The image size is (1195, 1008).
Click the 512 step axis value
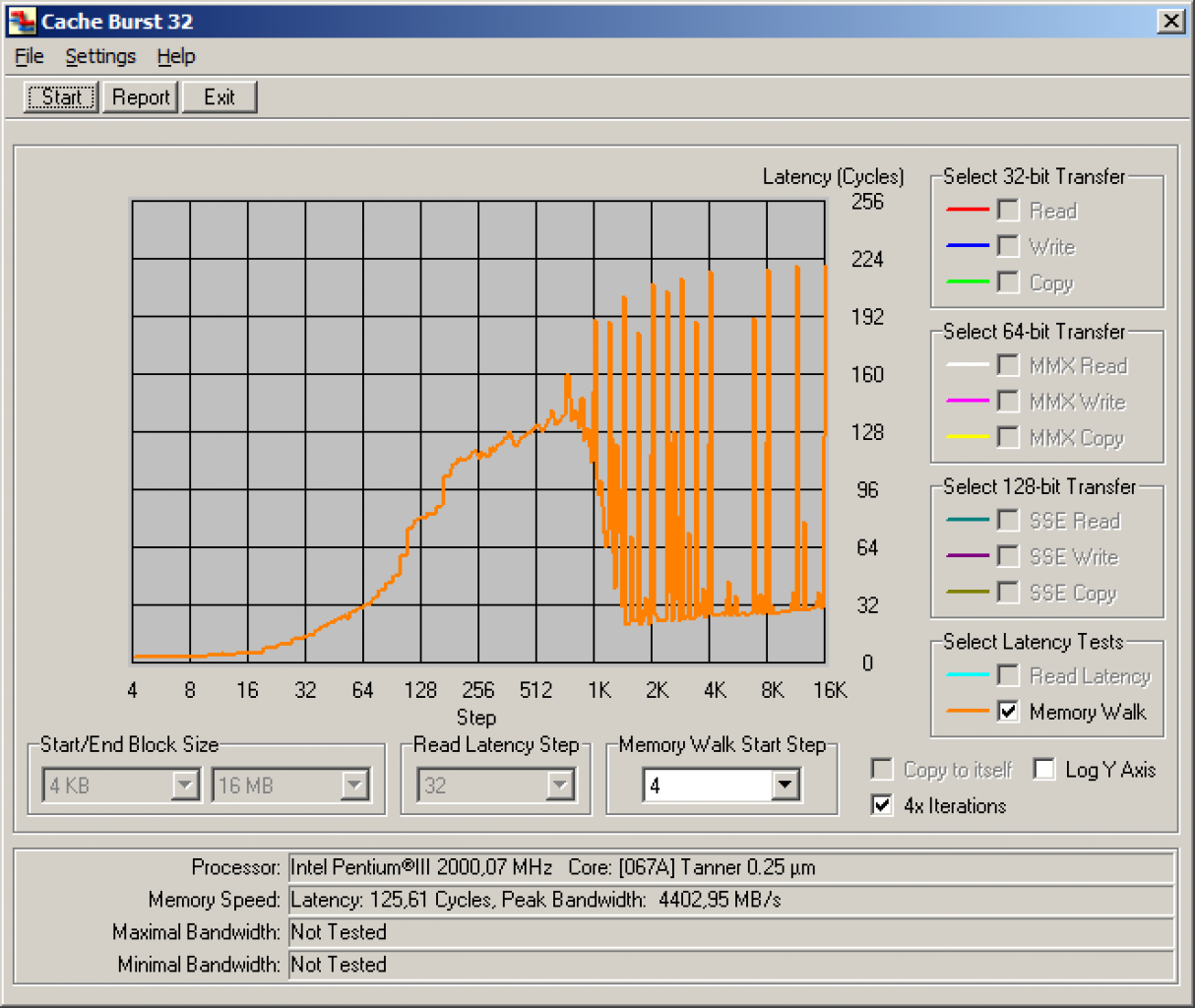pyautogui.click(x=535, y=690)
